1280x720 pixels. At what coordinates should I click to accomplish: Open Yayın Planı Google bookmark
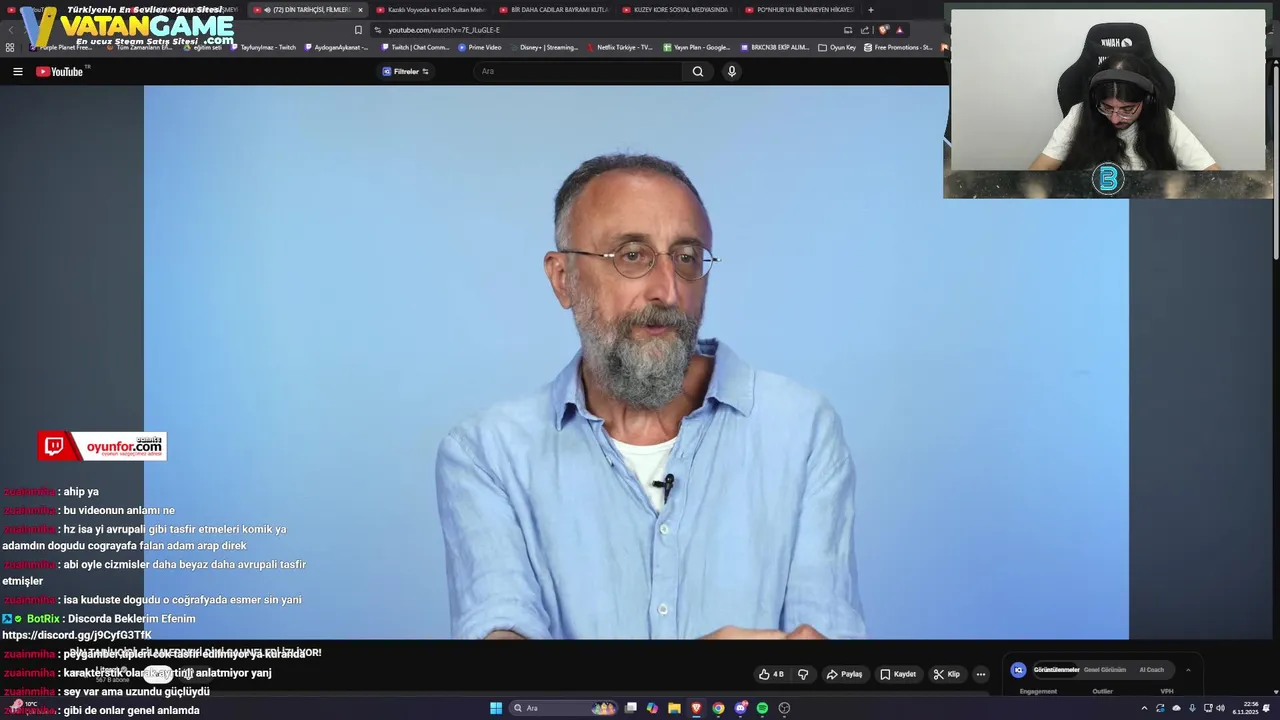(x=697, y=47)
